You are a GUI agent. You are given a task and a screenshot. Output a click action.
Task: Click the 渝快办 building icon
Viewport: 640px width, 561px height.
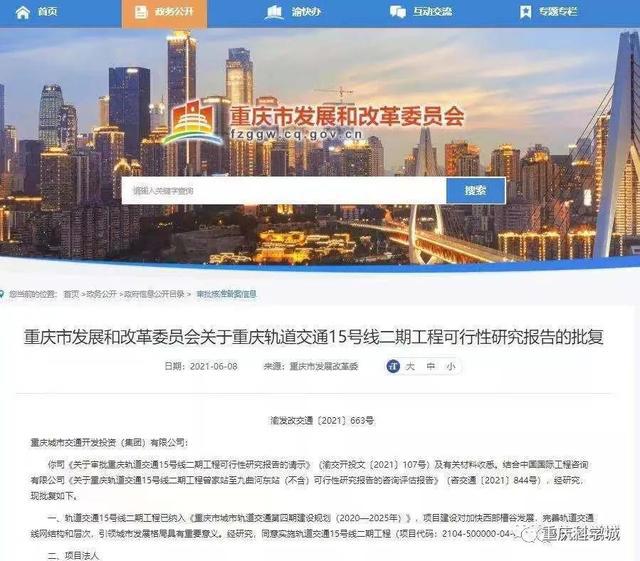click(273, 12)
